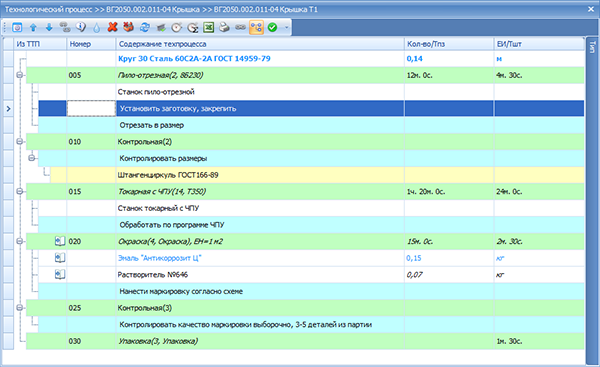The width and height of the screenshot is (600, 367).
Task: Select material row Круг 30 Сталь 60С2А-2А
Action: (305, 59)
